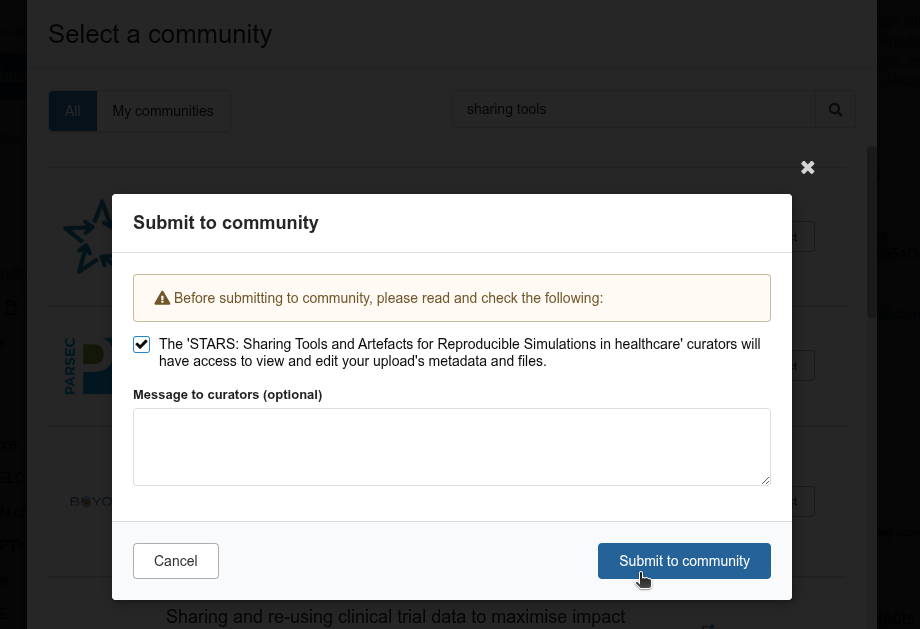Screen dimensions: 920x629
Task: Click the BOYO community logo
Action: pyautogui.click(x=90, y=501)
